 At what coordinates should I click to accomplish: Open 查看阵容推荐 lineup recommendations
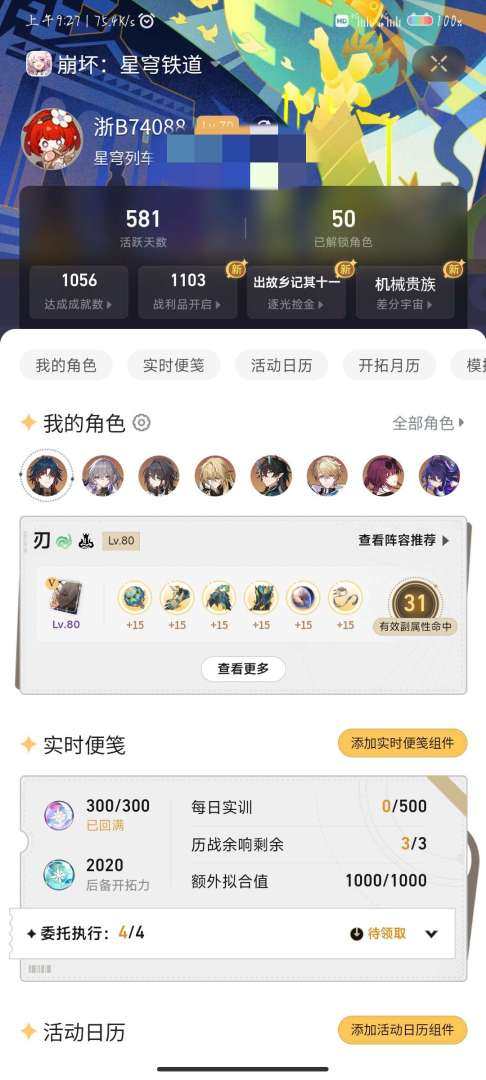tap(404, 541)
